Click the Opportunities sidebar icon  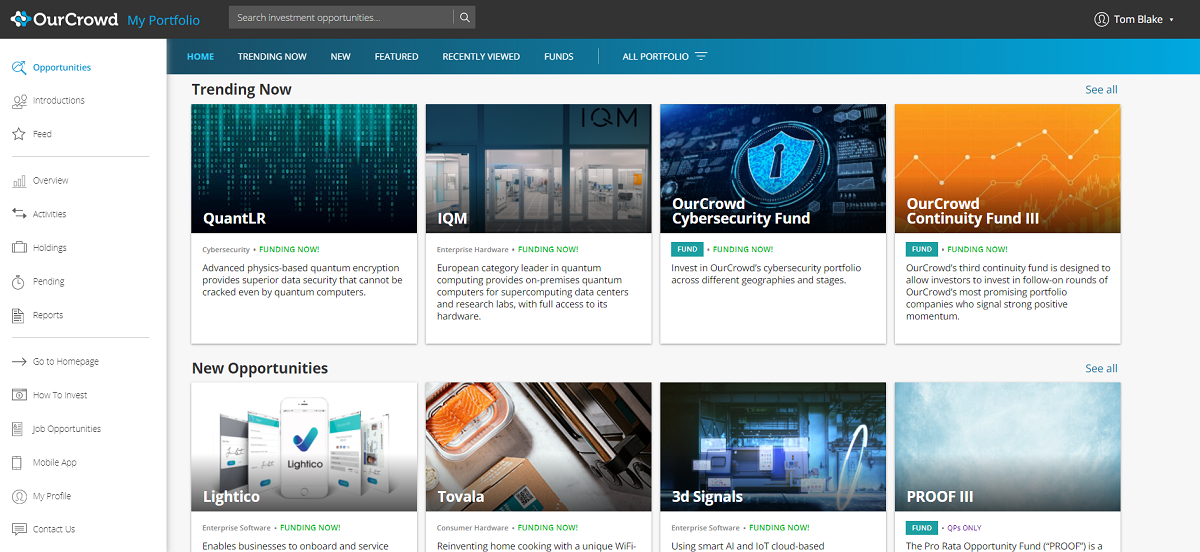19,68
